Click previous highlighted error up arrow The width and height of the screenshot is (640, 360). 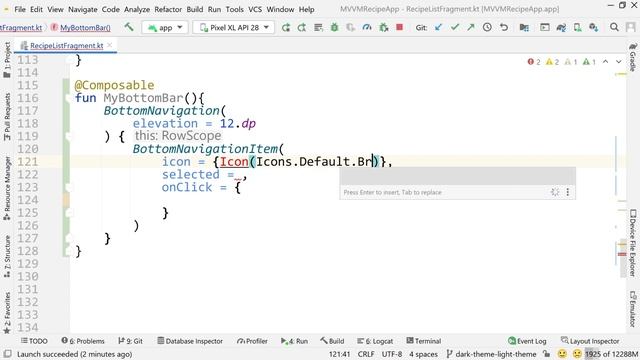click(x=605, y=62)
